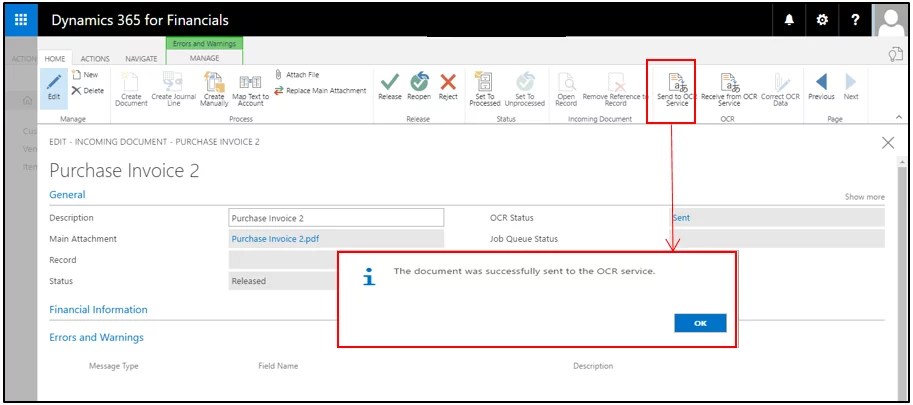Switch to the MANAGE tab
This screenshot has width=913, height=405.
tap(204, 58)
